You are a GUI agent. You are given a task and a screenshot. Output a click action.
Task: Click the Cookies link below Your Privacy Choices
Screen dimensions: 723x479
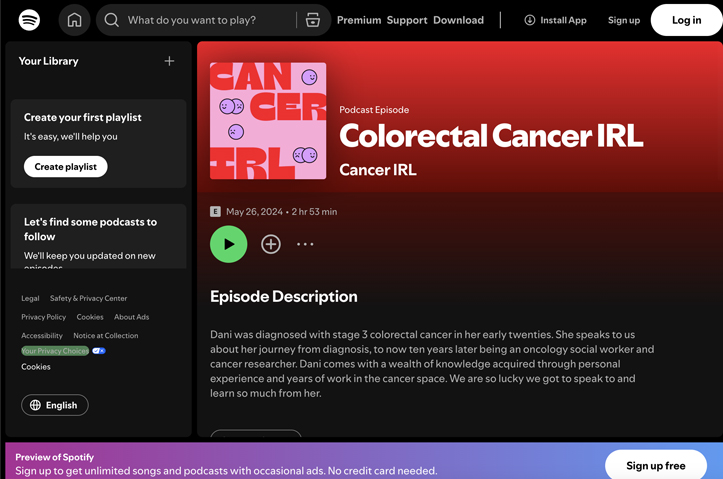point(36,367)
